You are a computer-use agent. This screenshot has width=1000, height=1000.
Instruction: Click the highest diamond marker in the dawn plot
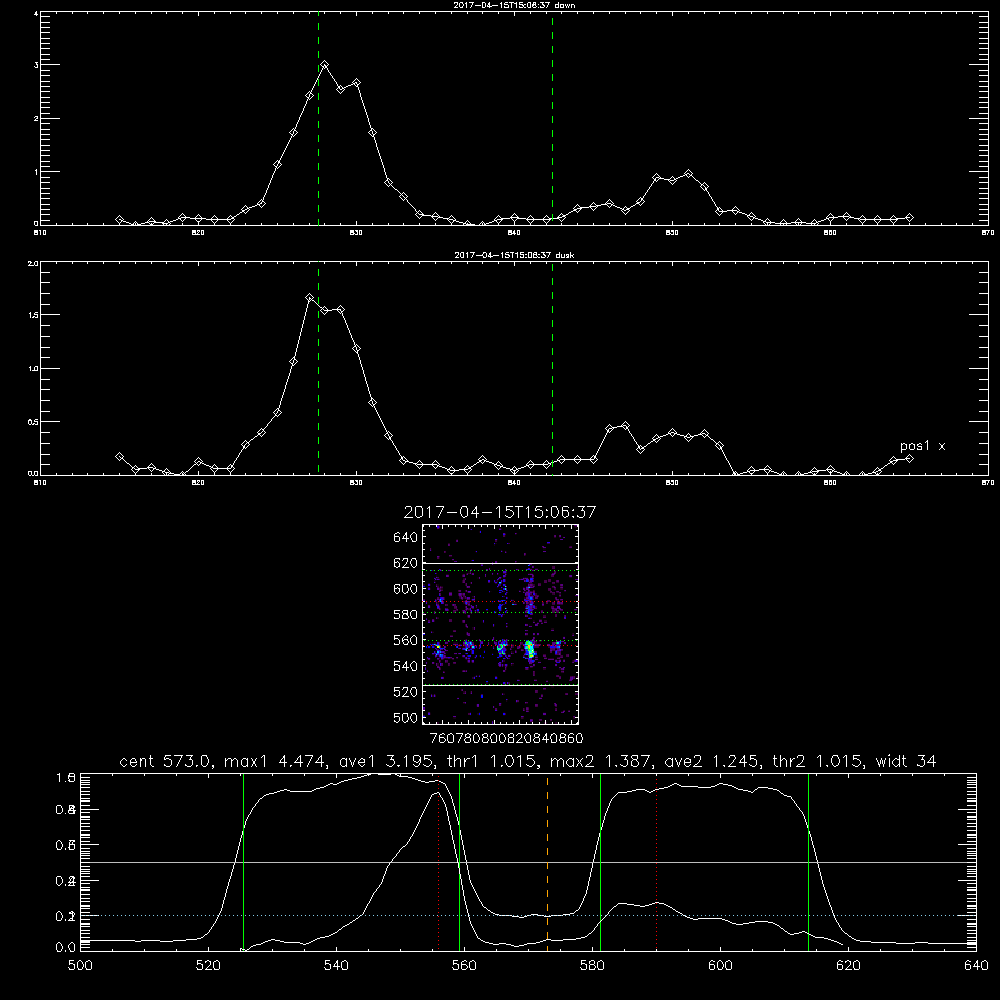[325, 64]
